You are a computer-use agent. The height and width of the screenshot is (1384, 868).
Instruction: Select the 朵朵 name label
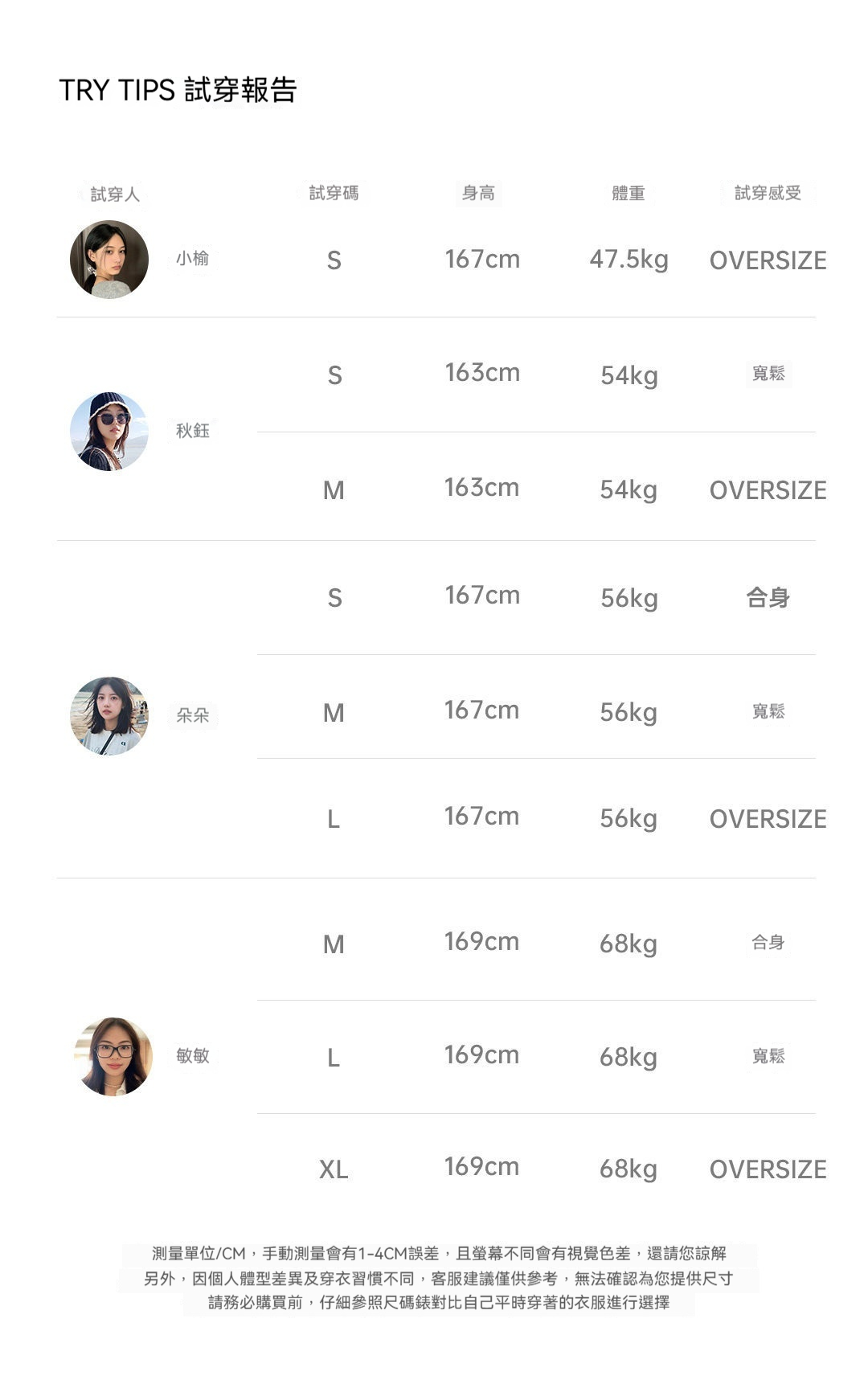point(193,715)
